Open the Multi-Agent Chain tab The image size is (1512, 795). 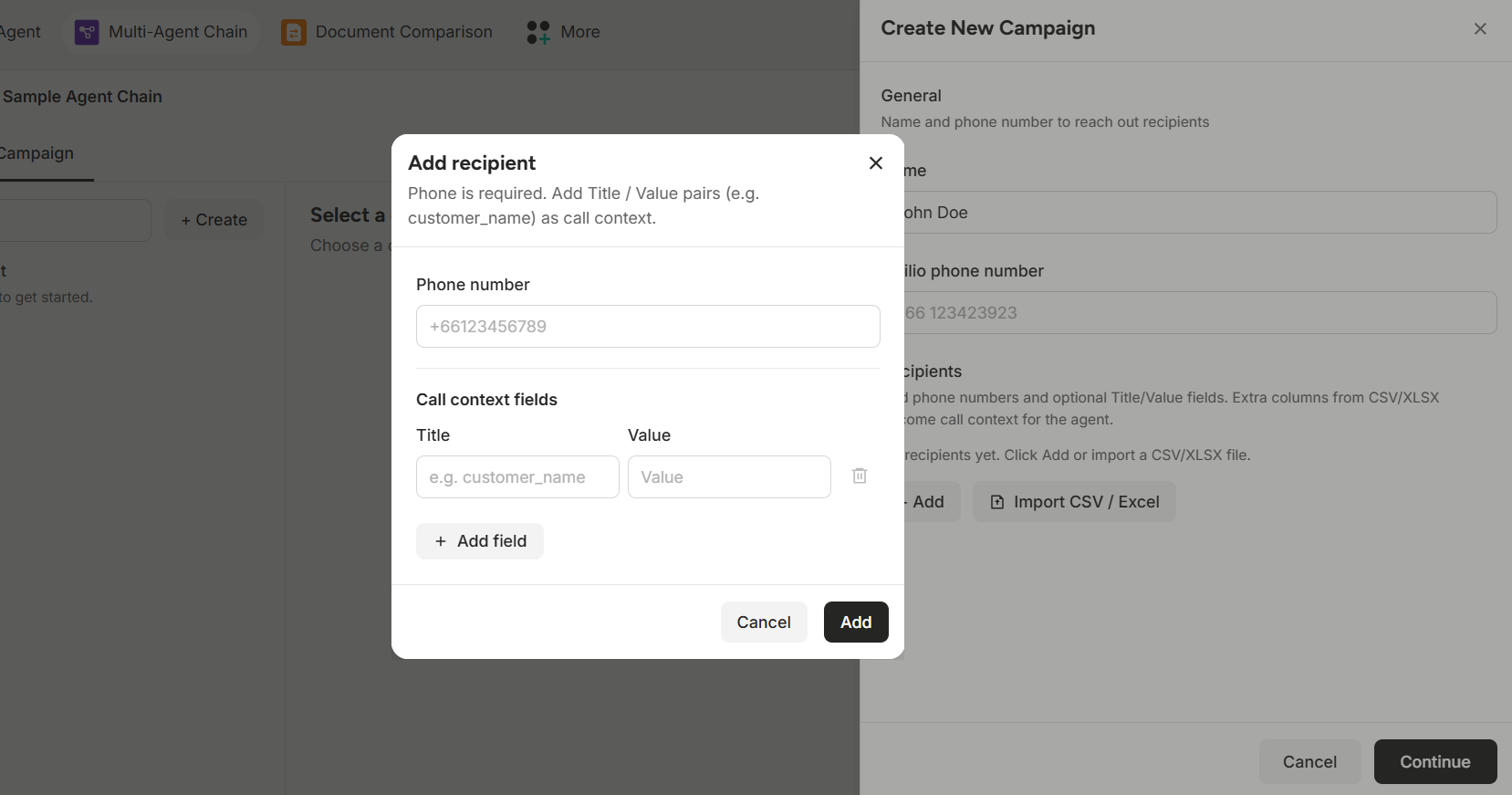pyautogui.click(x=162, y=32)
